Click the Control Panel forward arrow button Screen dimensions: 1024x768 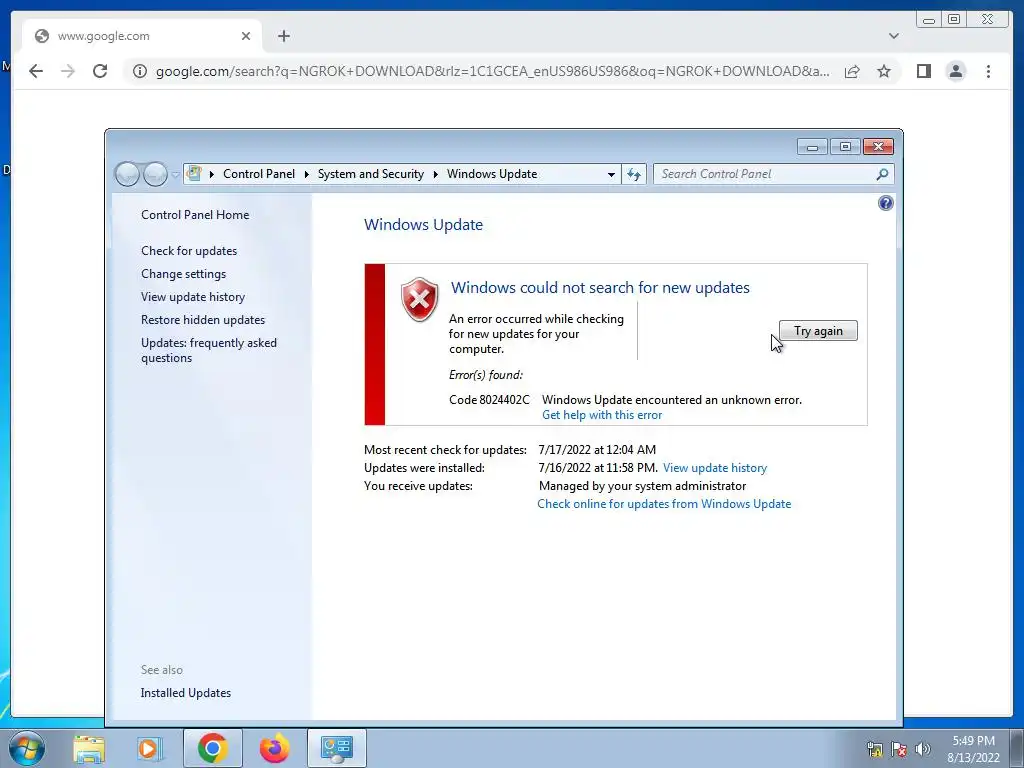tap(155, 174)
